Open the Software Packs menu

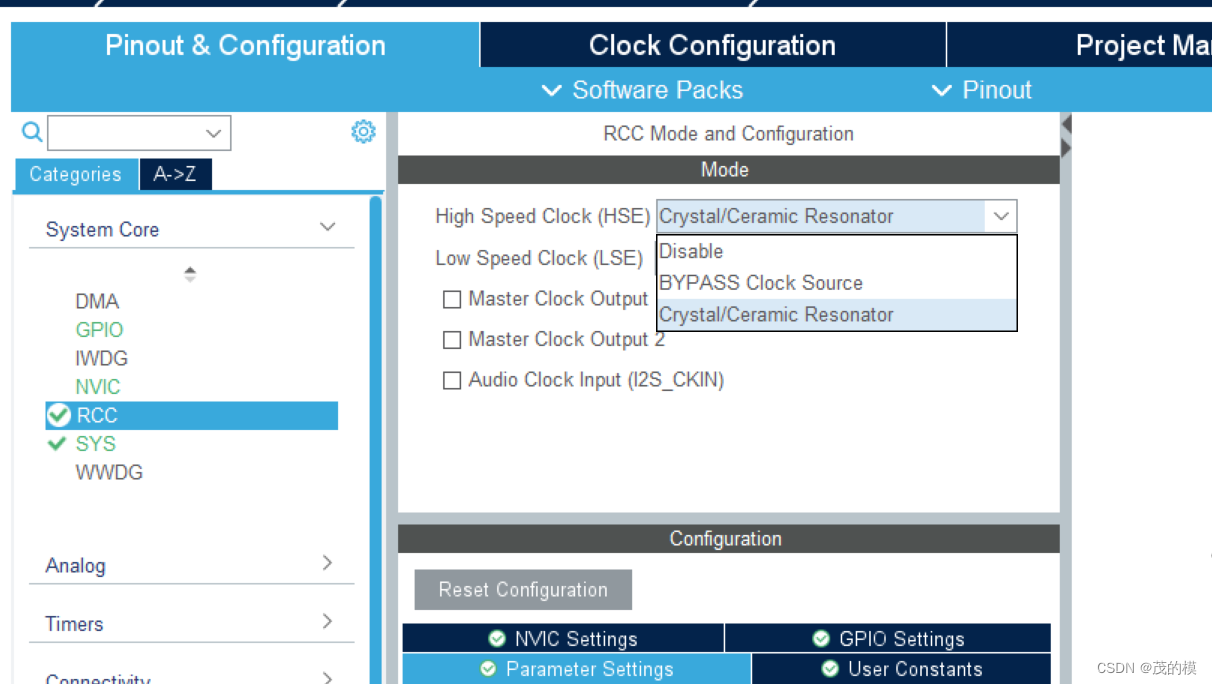(642, 90)
